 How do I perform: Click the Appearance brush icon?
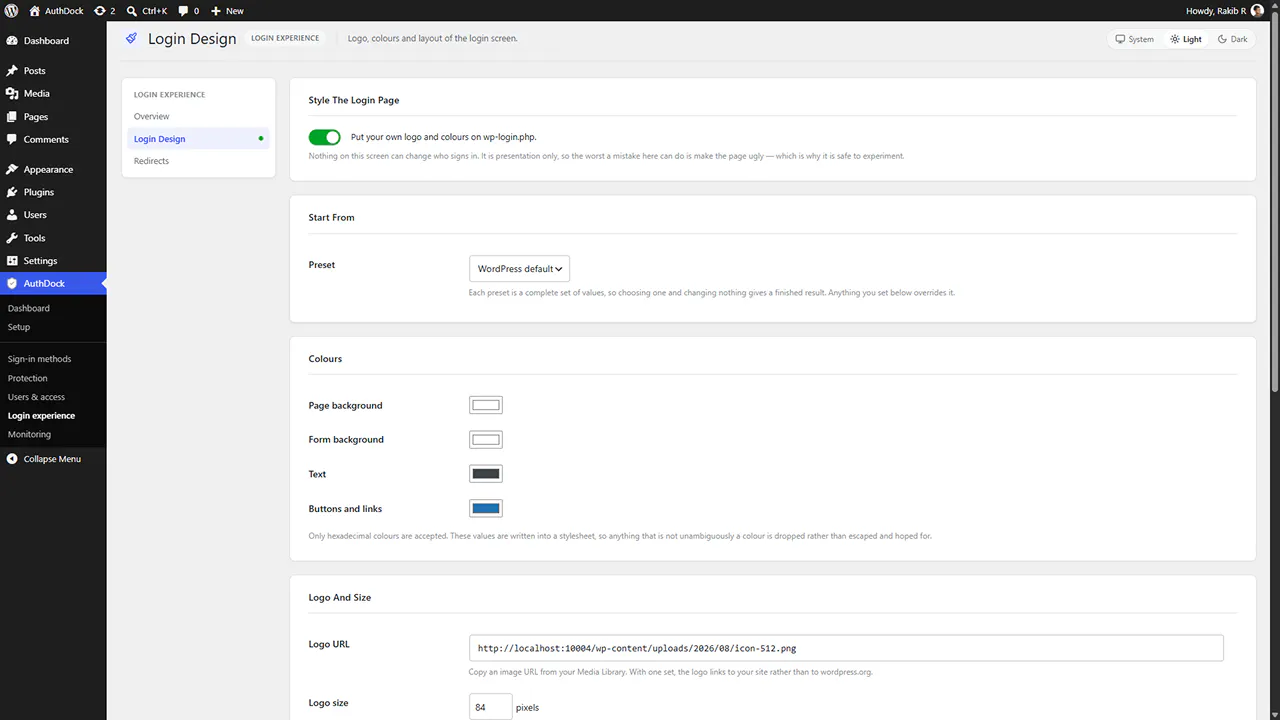point(12,170)
